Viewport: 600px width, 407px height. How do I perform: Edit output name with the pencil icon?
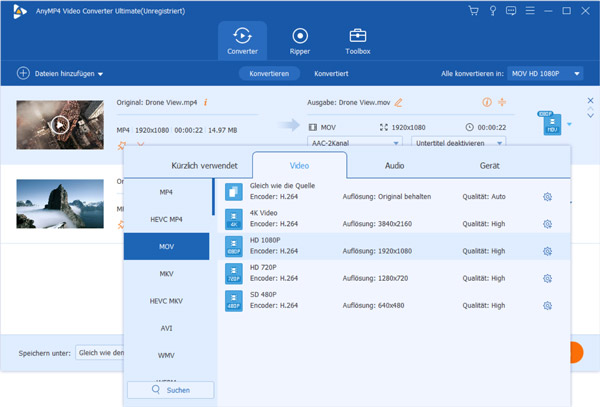coord(398,103)
